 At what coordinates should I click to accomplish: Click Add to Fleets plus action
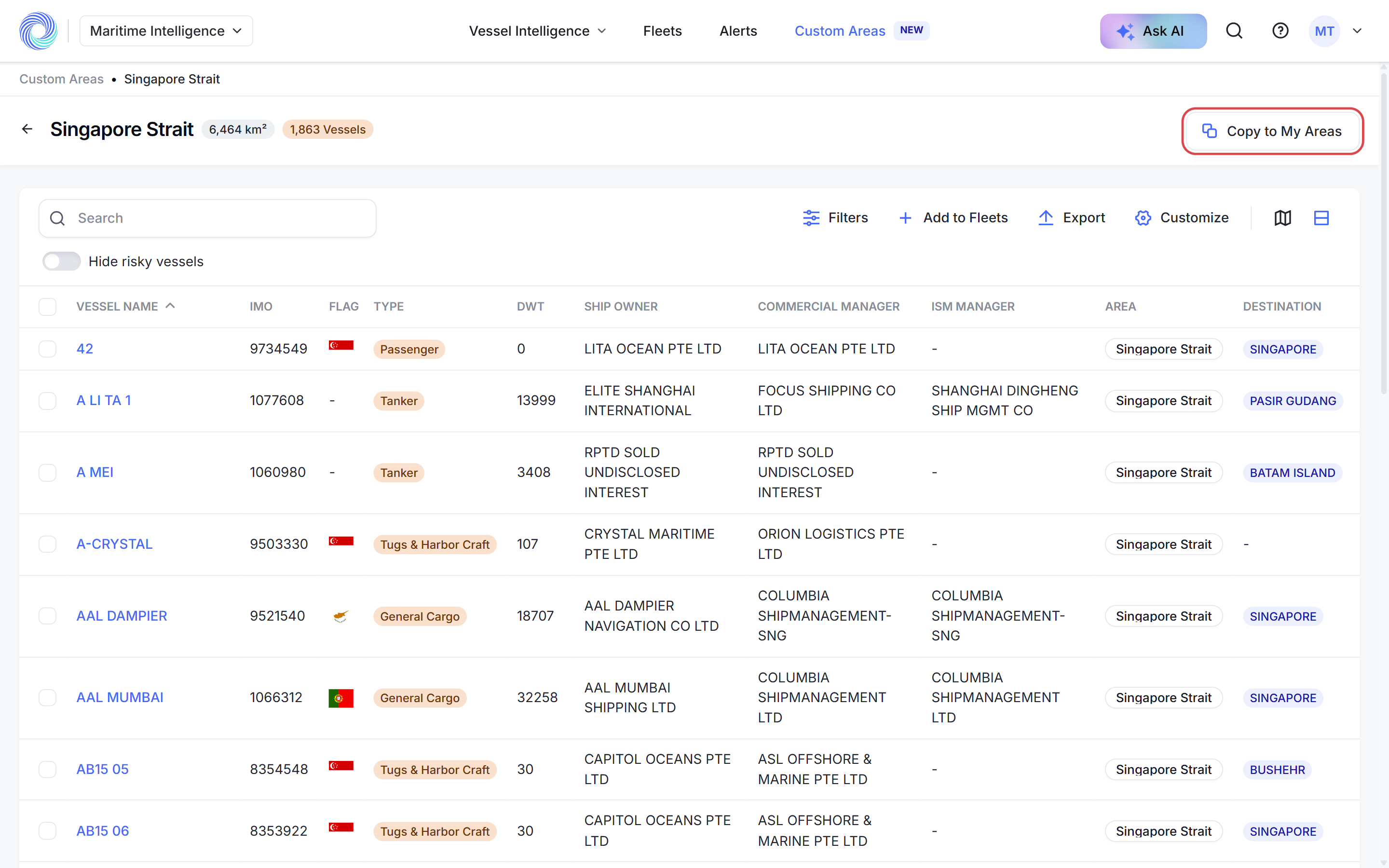tap(953, 218)
